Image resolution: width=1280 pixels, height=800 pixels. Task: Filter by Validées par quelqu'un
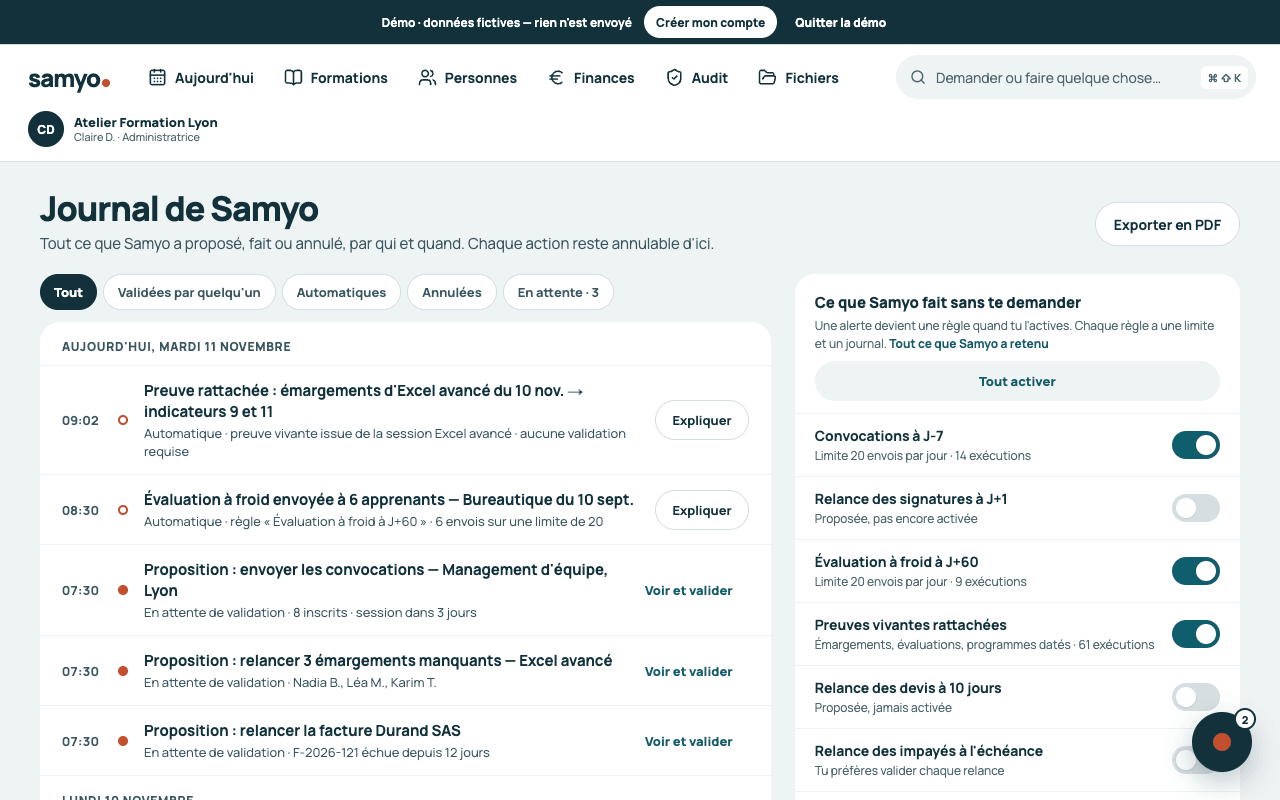coord(189,292)
